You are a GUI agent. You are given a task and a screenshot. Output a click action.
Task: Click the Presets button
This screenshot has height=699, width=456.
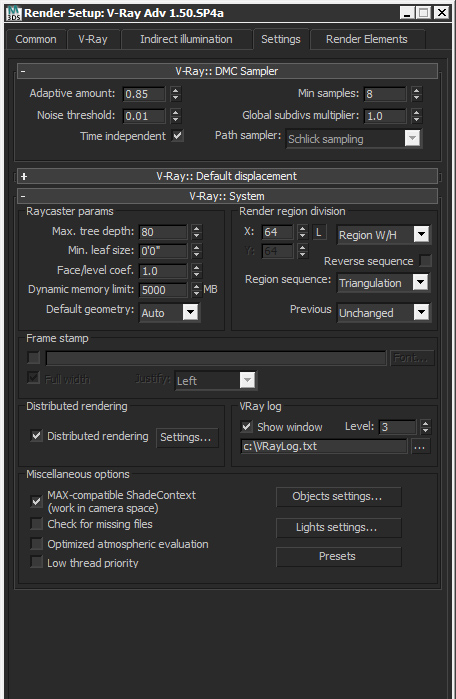coord(339,557)
